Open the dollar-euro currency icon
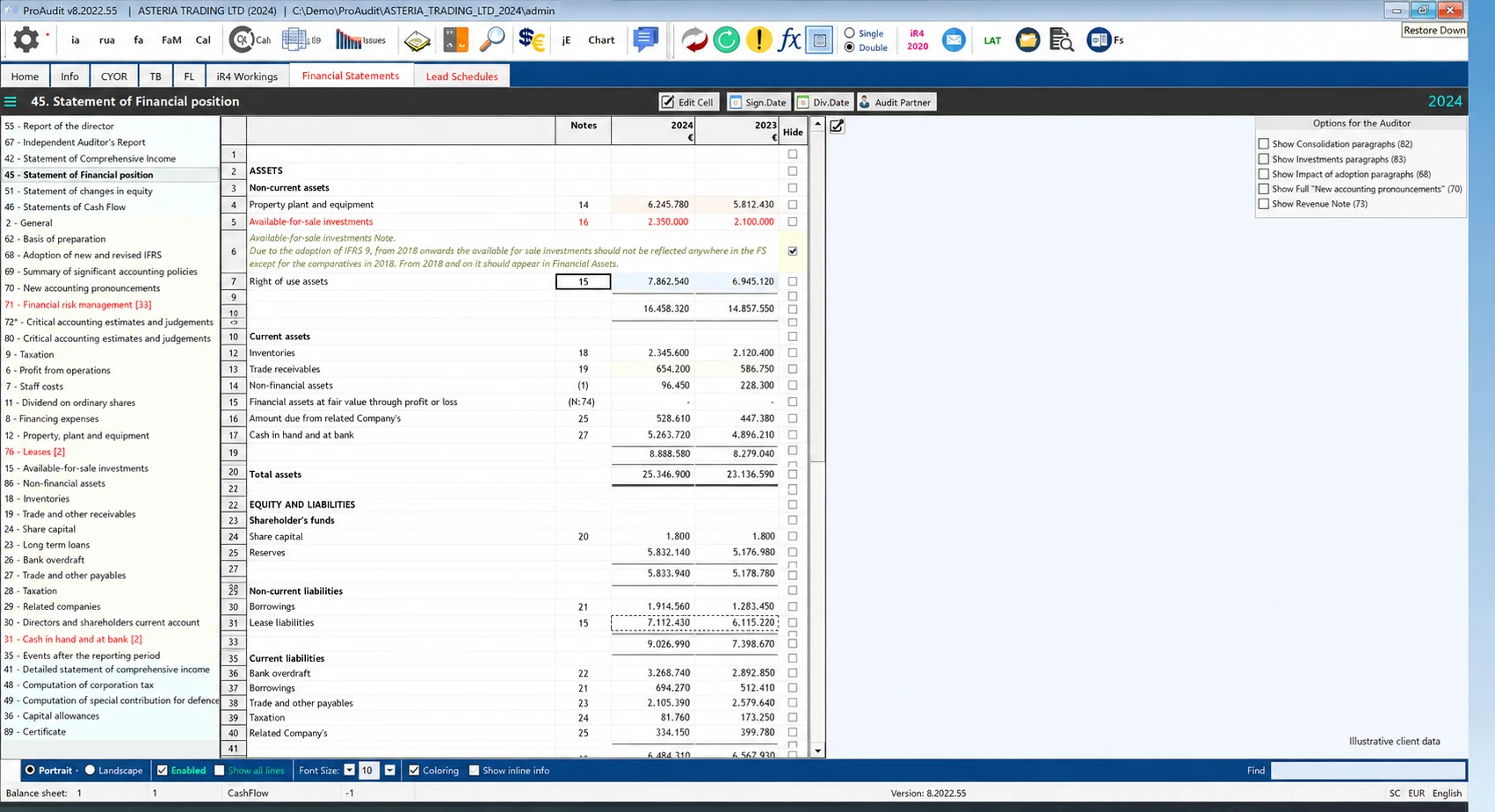1495x812 pixels. [531, 40]
